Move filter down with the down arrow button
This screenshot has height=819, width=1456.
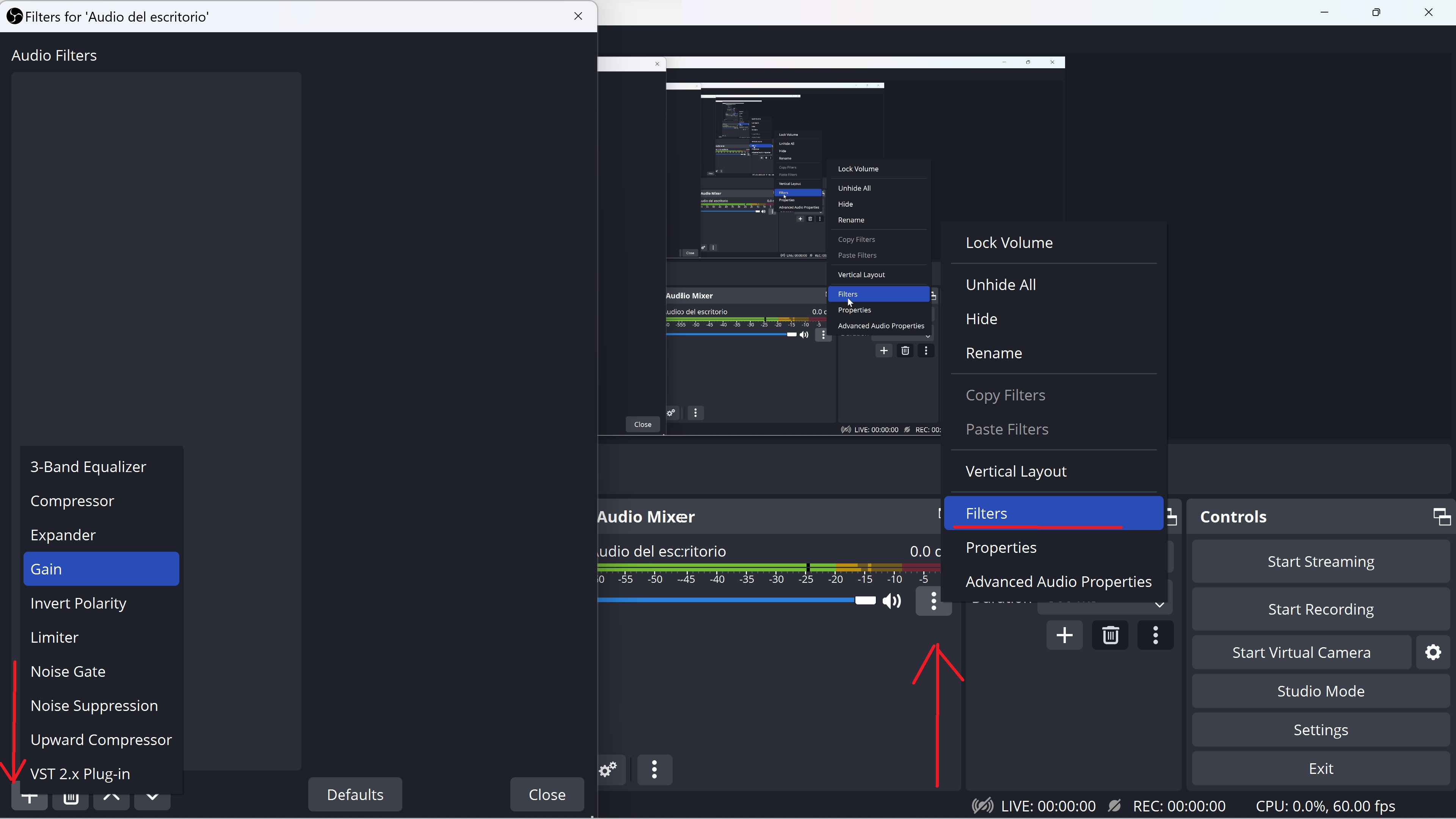(x=152, y=797)
